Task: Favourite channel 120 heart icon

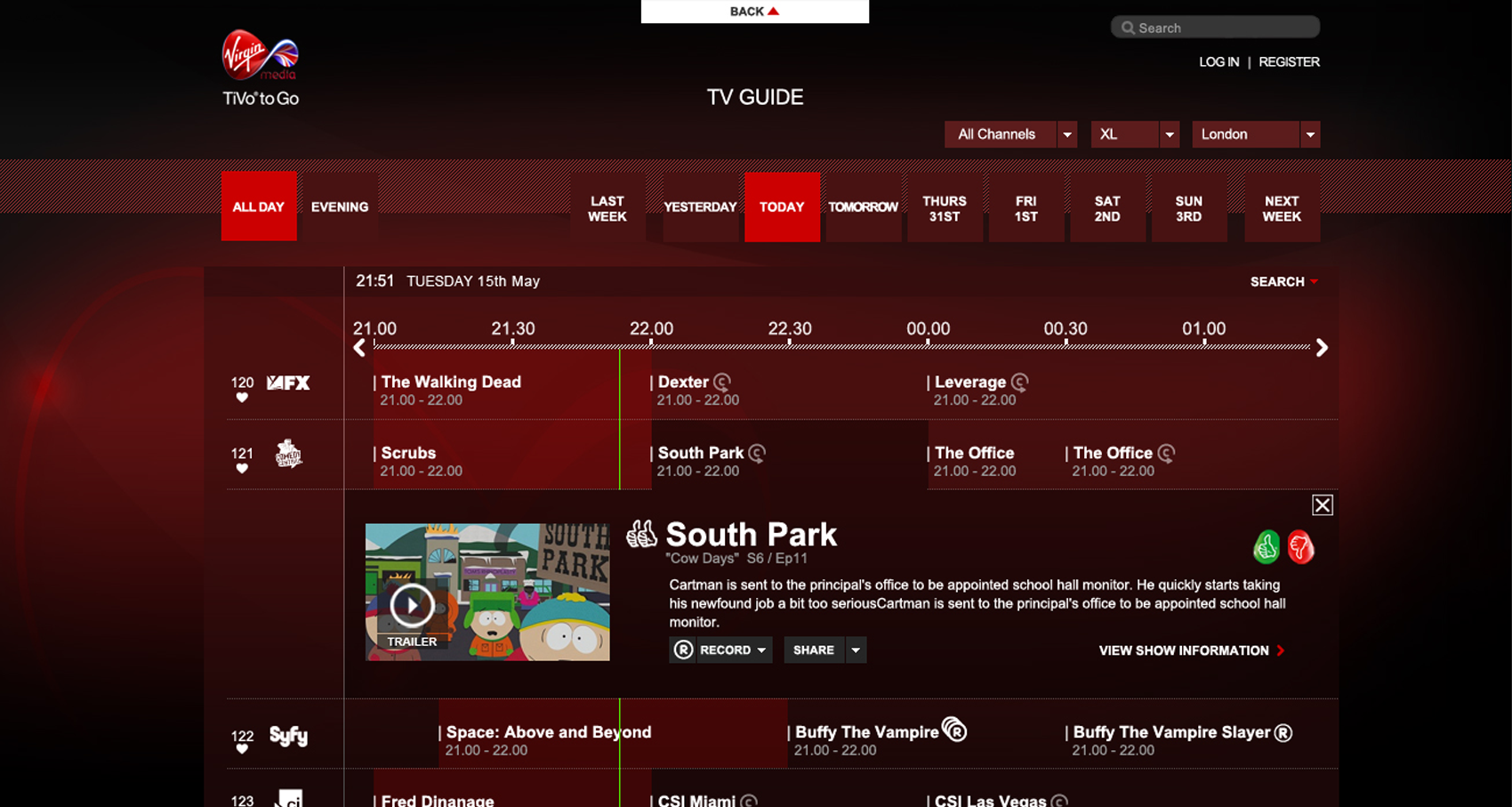Action: pyautogui.click(x=242, y=398)
